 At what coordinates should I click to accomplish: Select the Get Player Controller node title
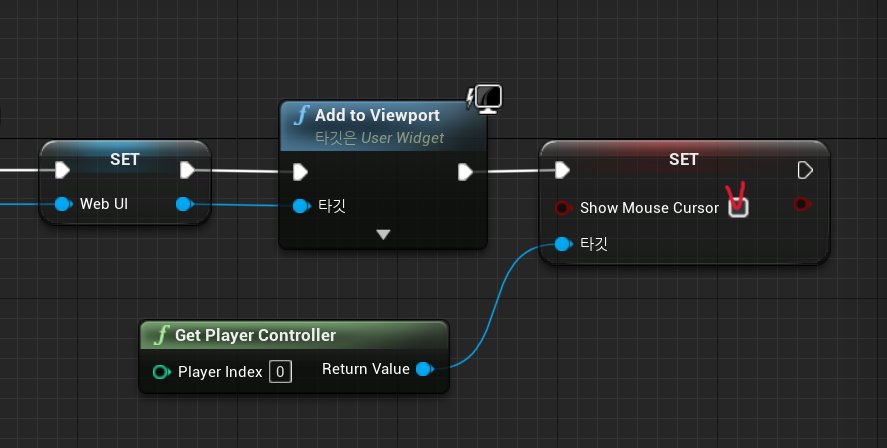pos(255,335)
